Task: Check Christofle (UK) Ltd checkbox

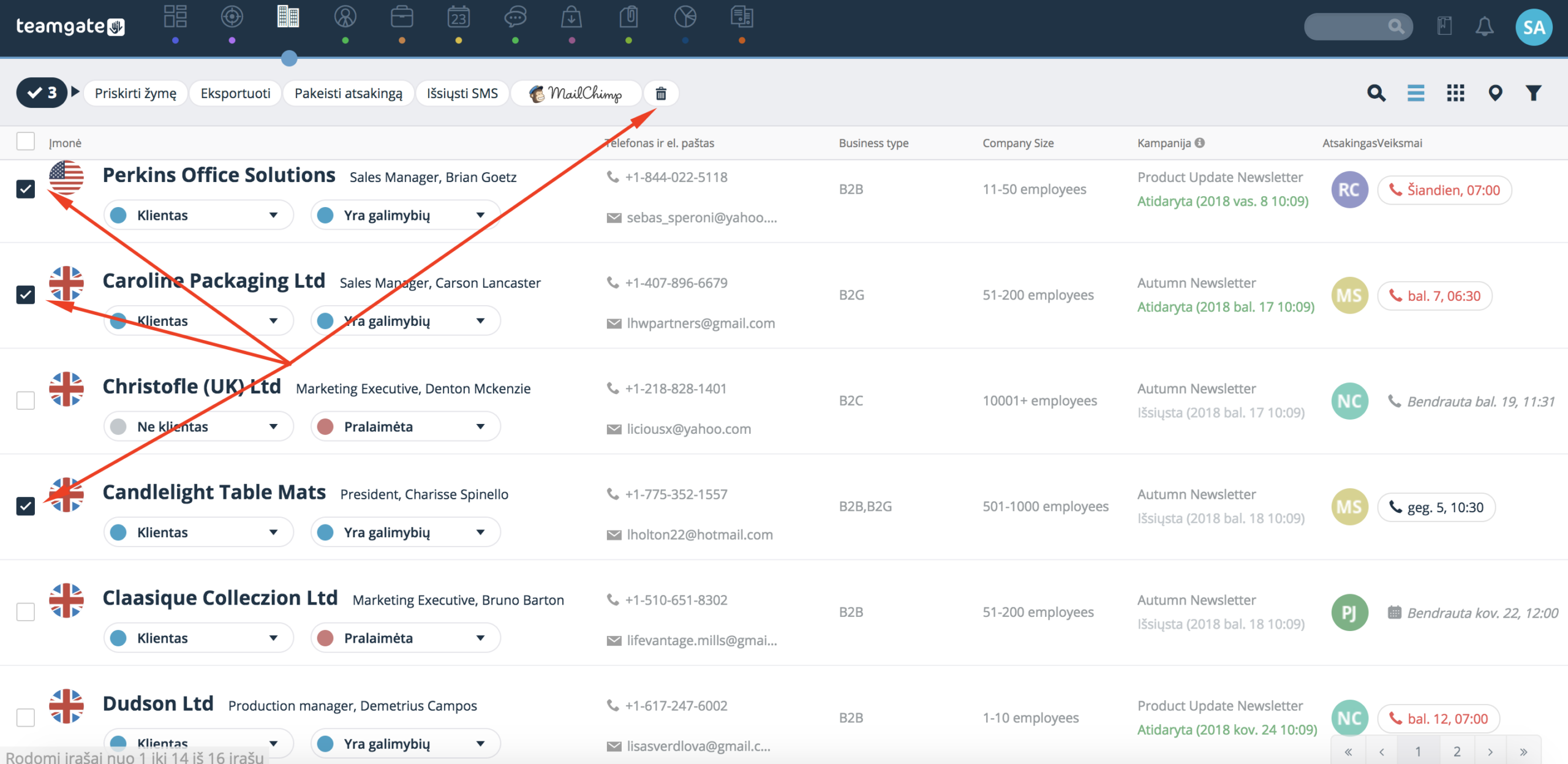Action: point(26,400)
